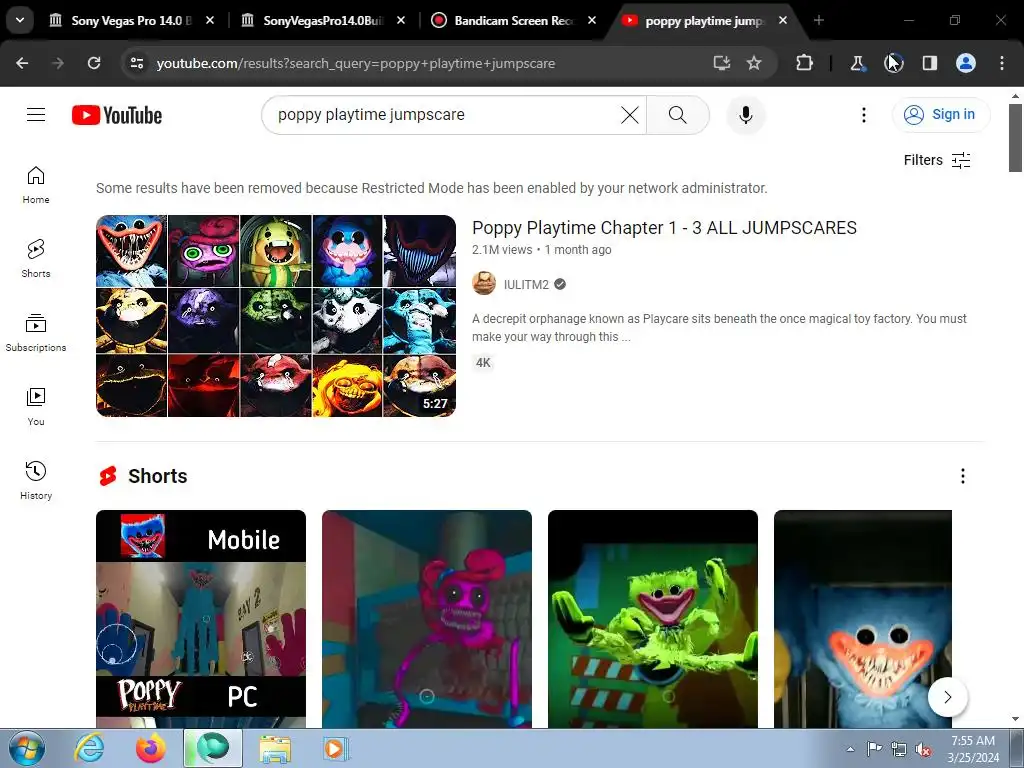1024x768 pixels.
Task: Open the media player taskbar icon
Action: 336,748
